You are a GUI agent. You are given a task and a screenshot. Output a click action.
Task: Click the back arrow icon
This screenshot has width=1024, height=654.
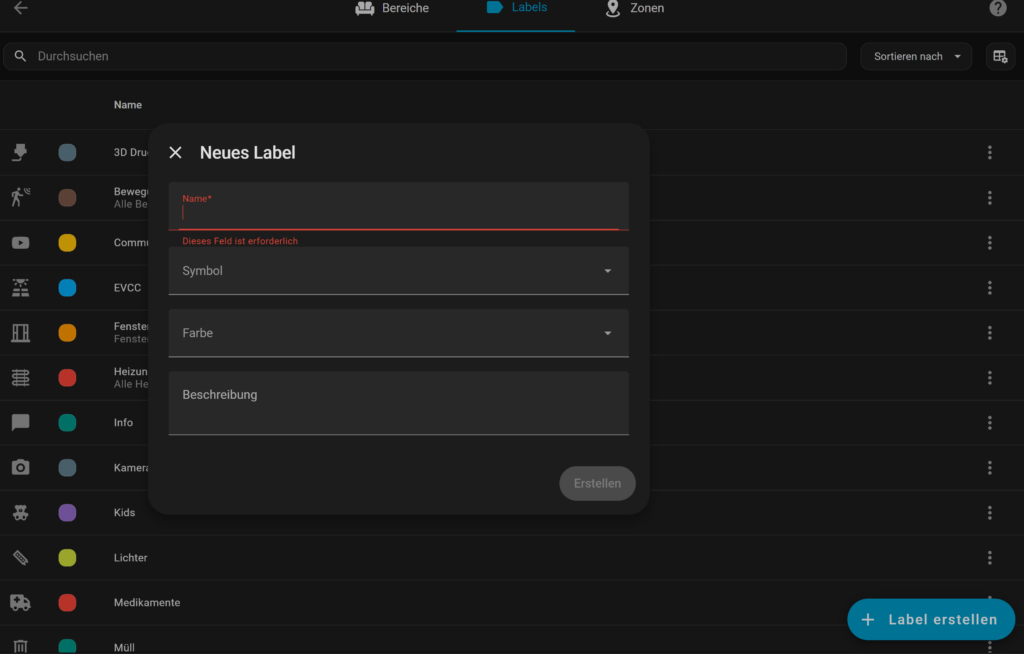coord(20,8)
